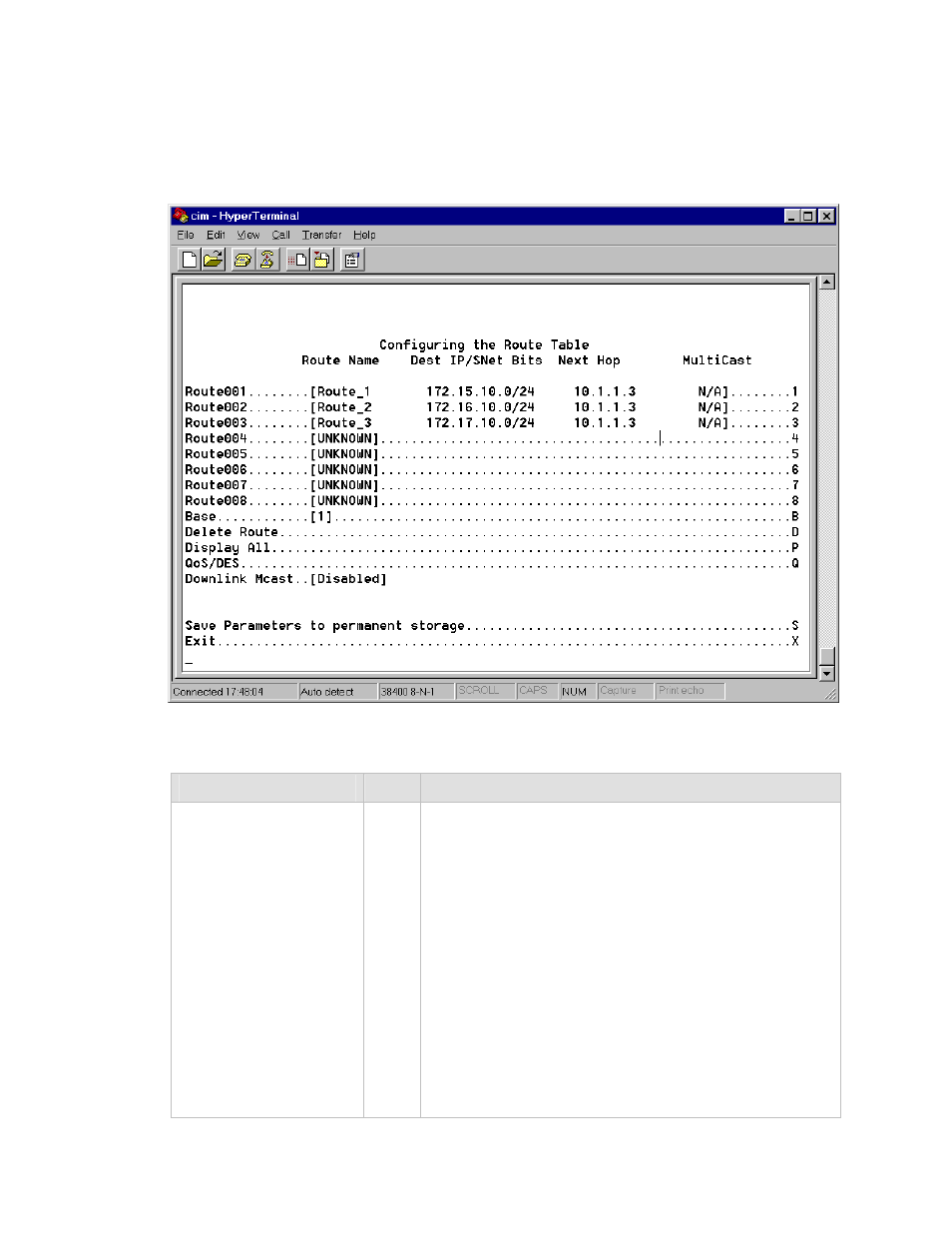Image resolution: width=952 pixels, height=1233 pixels.
Task: Click the Route006 row text
Action: pyautogui.click(x=492, y=470)
